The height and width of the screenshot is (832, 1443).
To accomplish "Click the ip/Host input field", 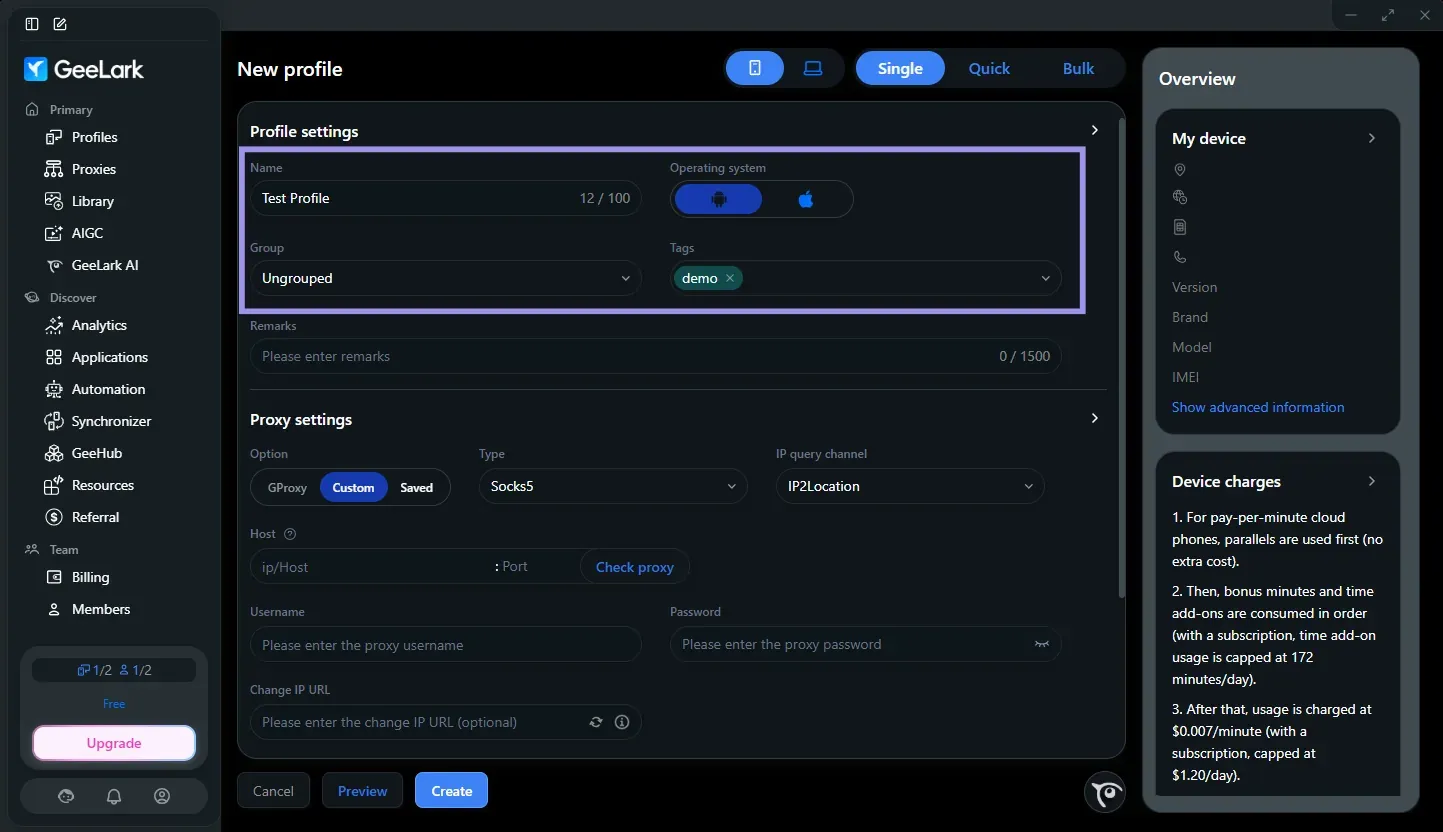I will point(370,567).
